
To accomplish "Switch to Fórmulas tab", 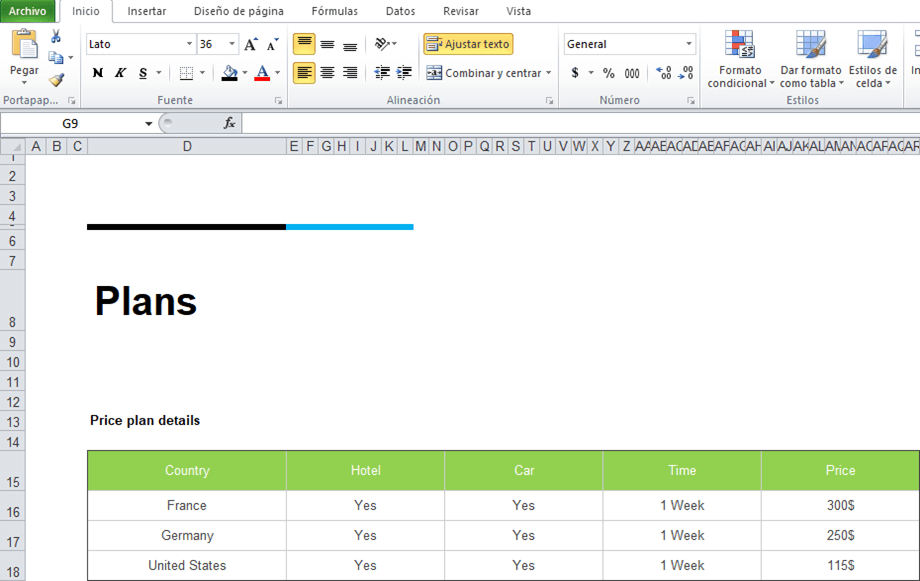I will [334, 11].
